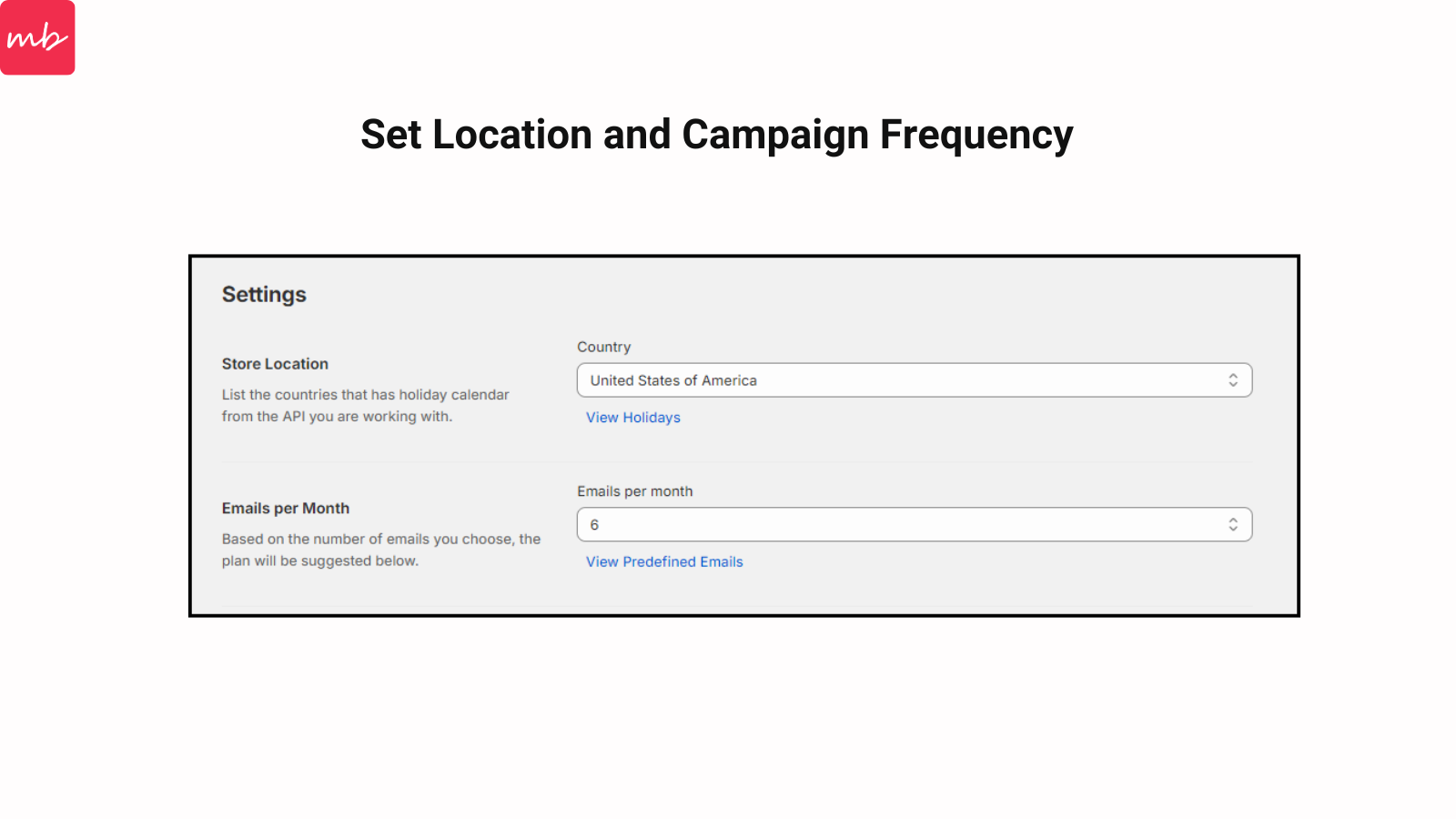Click the Settings panel heading
Image resolution: width=1456 pixels, height=819 pixels.
(264, 294)
